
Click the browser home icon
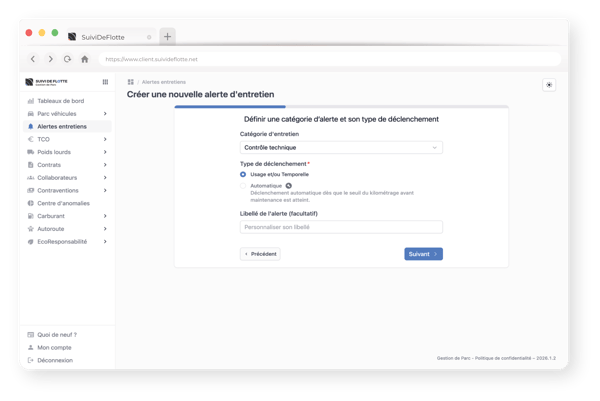pos(84,59)
